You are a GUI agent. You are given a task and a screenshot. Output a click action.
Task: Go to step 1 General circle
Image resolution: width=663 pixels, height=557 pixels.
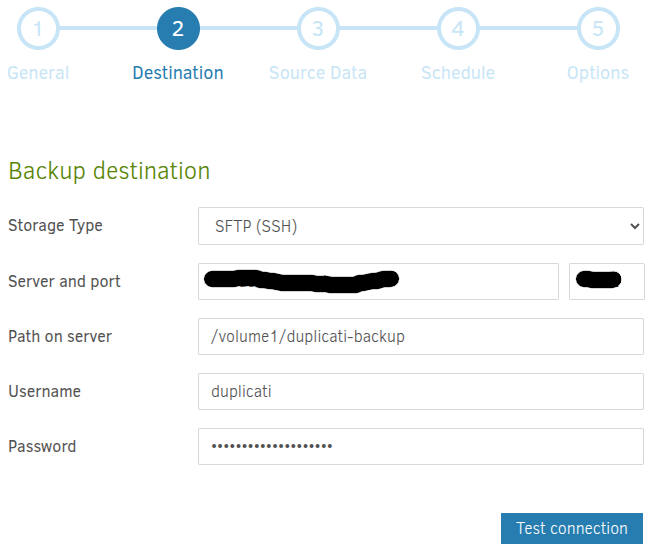point(38,29)
